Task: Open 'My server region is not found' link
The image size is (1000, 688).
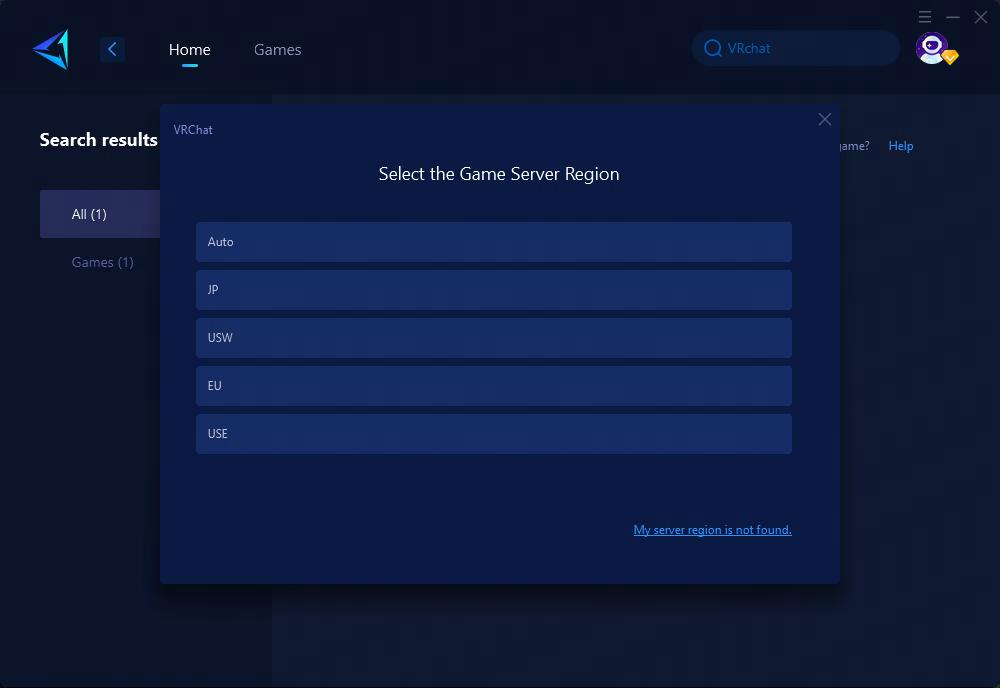Action: [x=712, y=530]
